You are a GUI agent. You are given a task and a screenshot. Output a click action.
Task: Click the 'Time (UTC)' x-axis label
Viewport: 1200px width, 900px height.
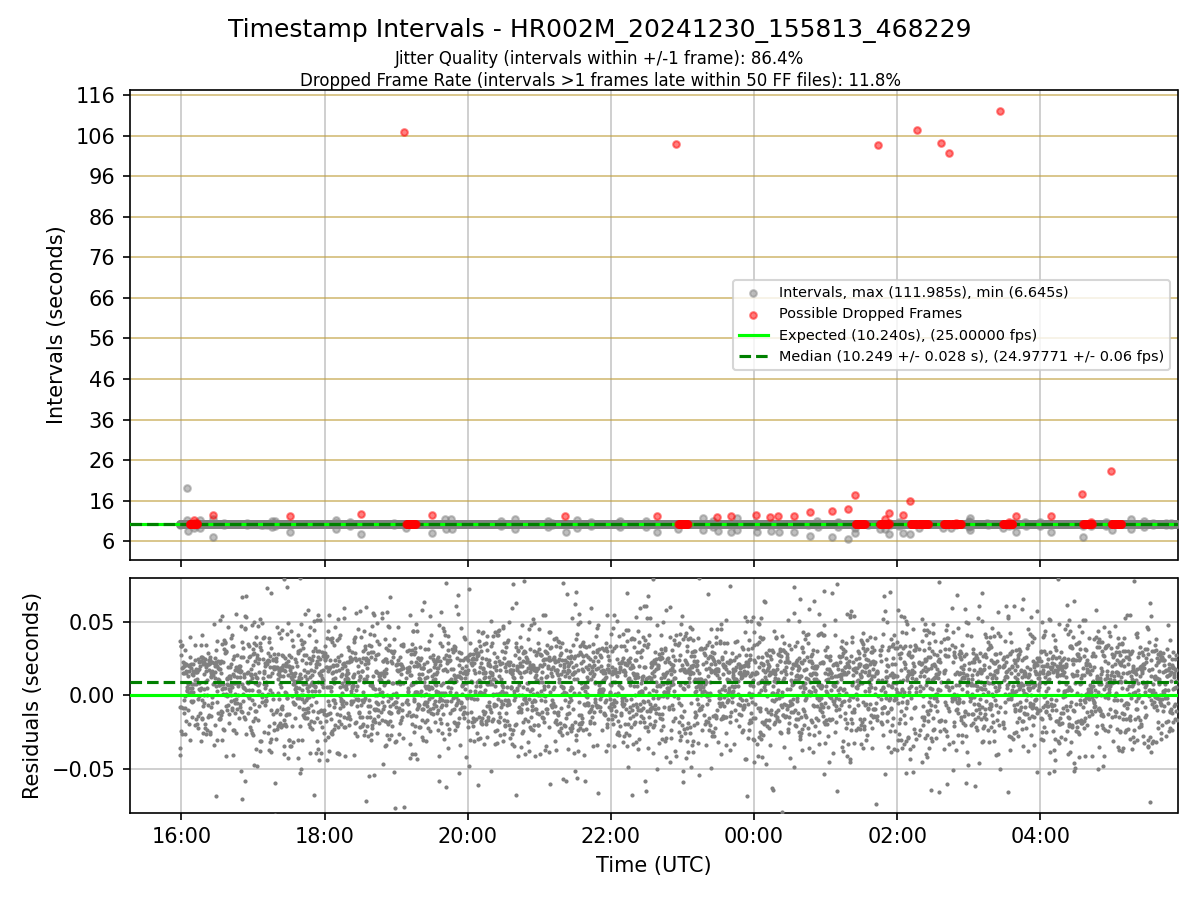pyautogui.click(x=653, y=865)
